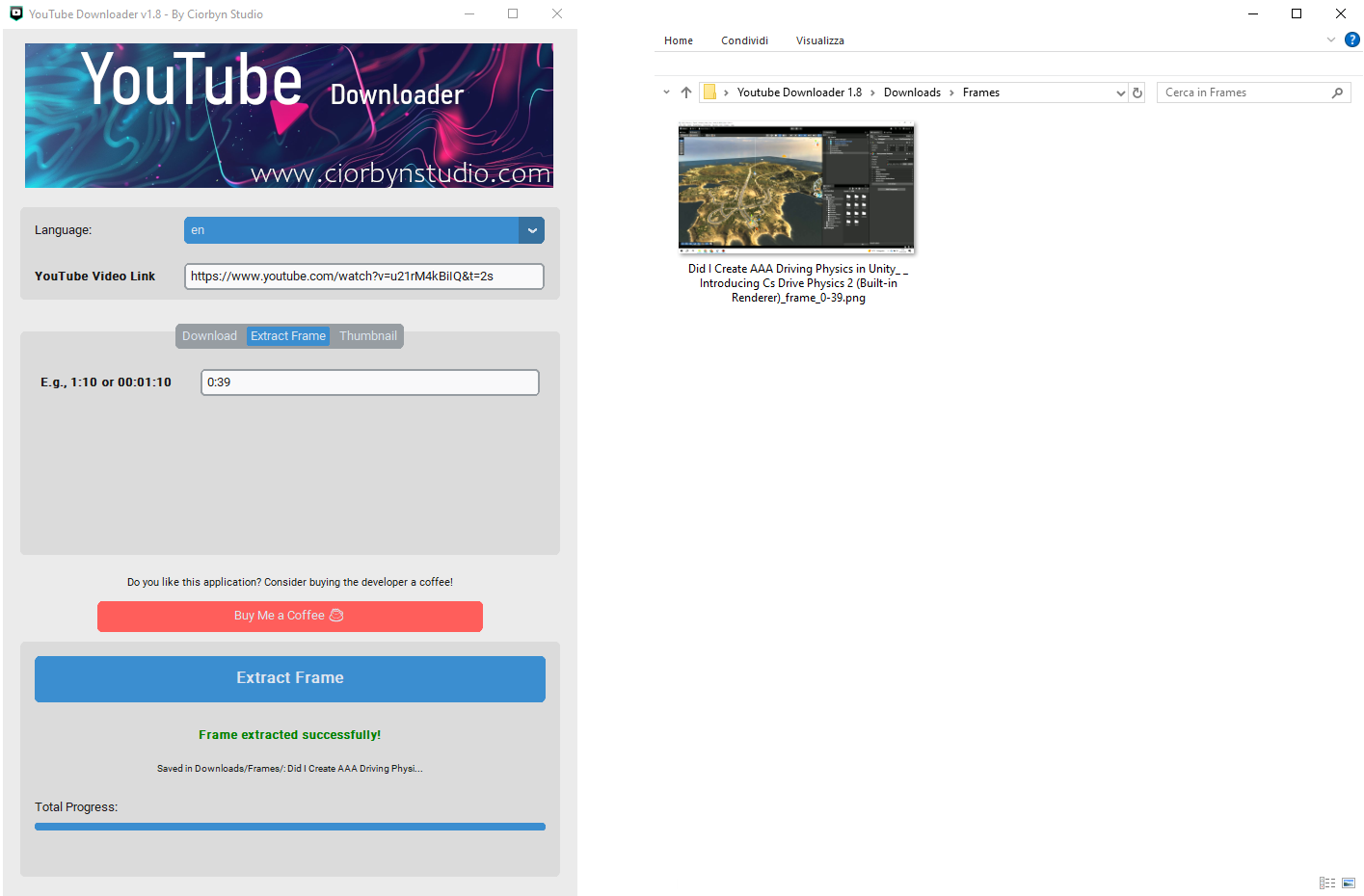This screenshot has width=1364, height=896.
Task: Go to Downloads breadcrumb folder
Action: click(x=912, y=92)
